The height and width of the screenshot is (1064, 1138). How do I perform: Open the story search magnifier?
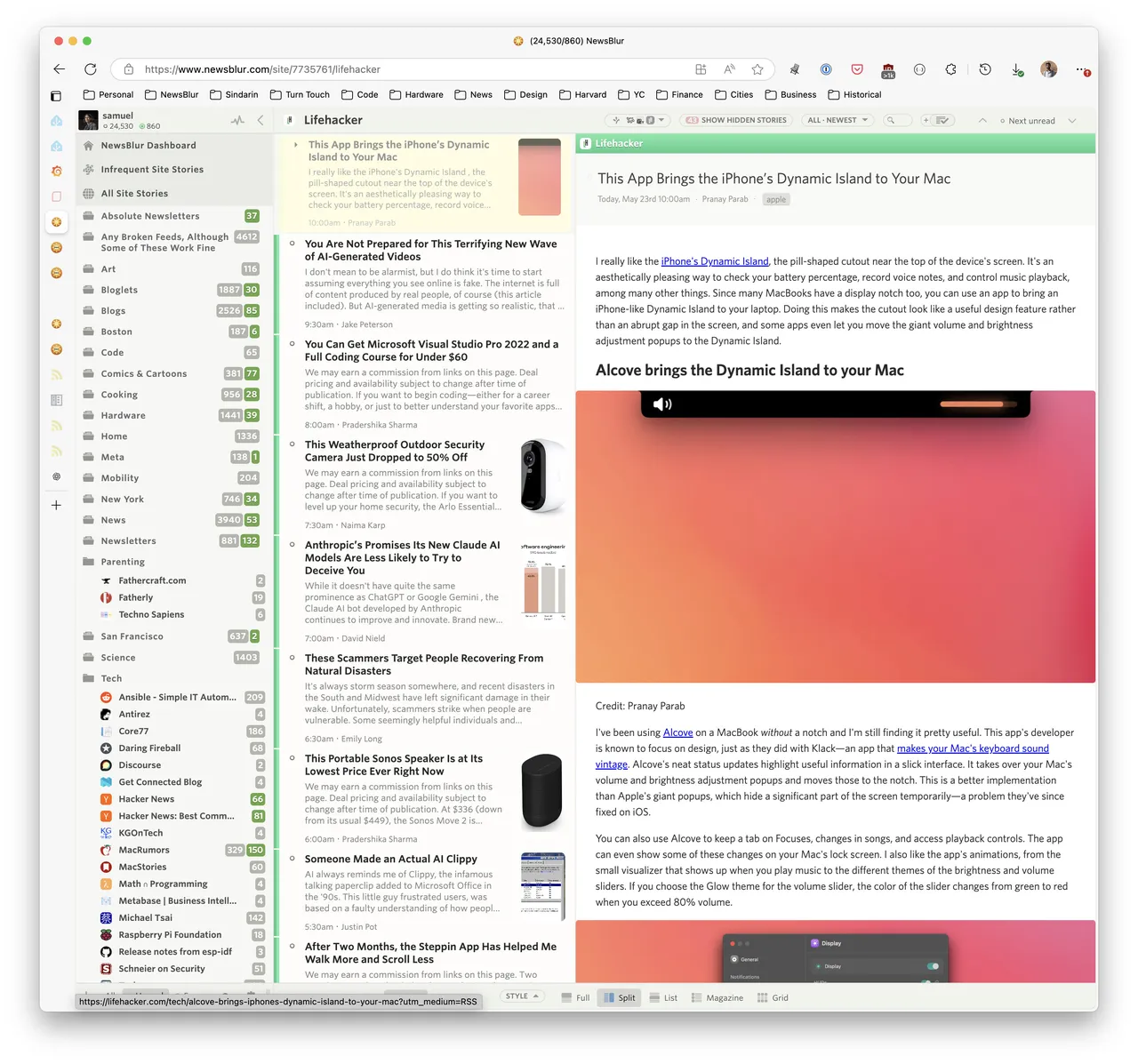(890, 120)
